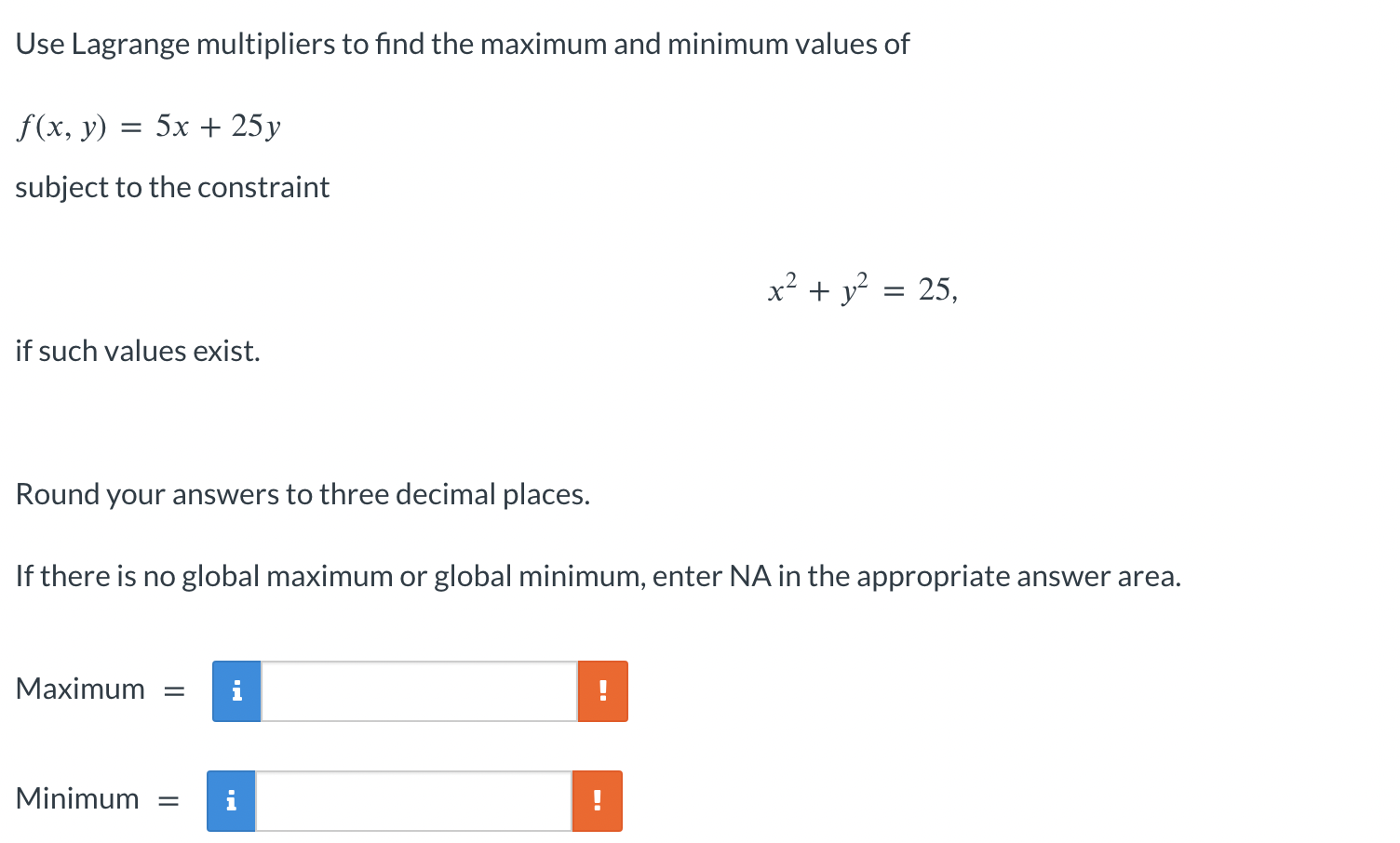Click the Use Lagrange multipliers heading

pyautogui.click(x=463, y=43)
